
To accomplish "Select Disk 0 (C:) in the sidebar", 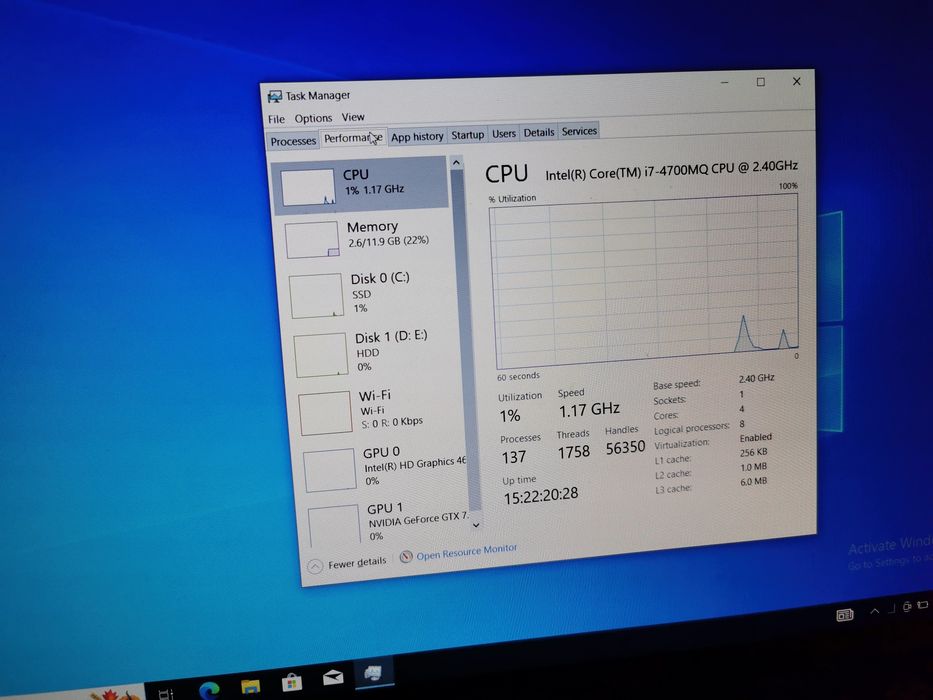I will pyautogui.click(x=369, y=293).
